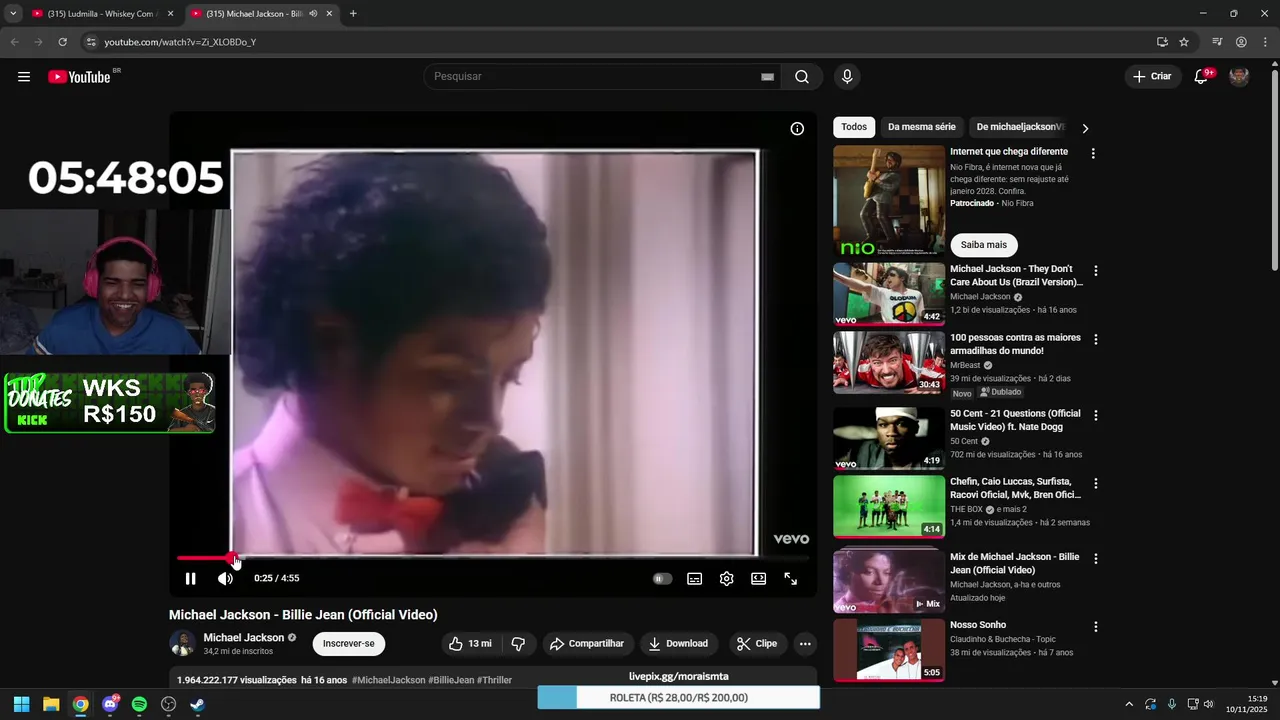Select the Todos filter chip
Screen dimensions: 1280x720
click(x=854, y=127)
